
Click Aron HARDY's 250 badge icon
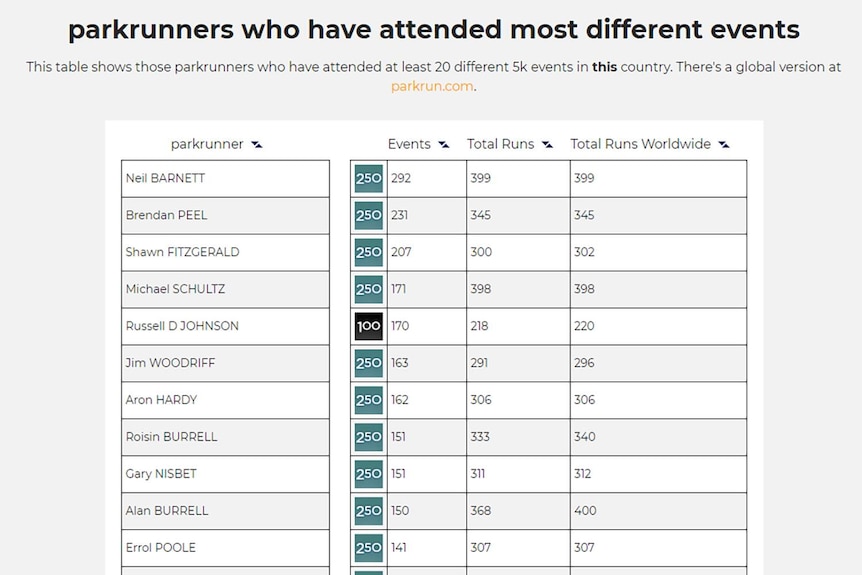(368, 400)
